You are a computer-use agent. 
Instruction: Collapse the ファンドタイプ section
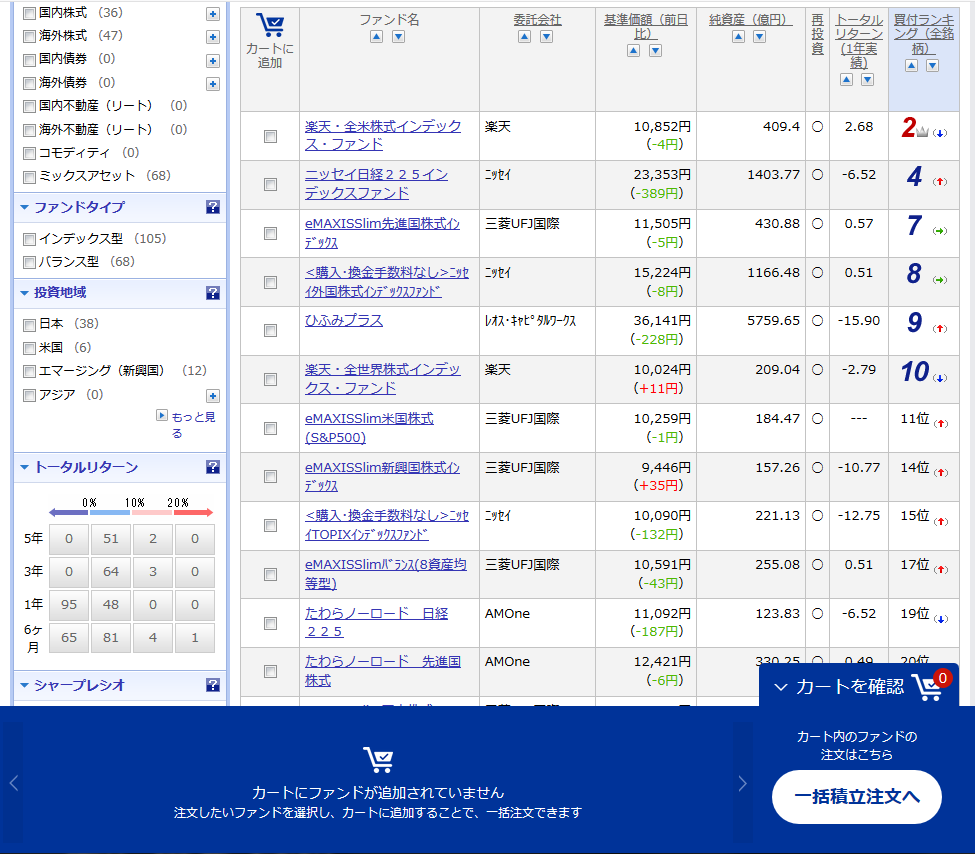tap(24, 207)
